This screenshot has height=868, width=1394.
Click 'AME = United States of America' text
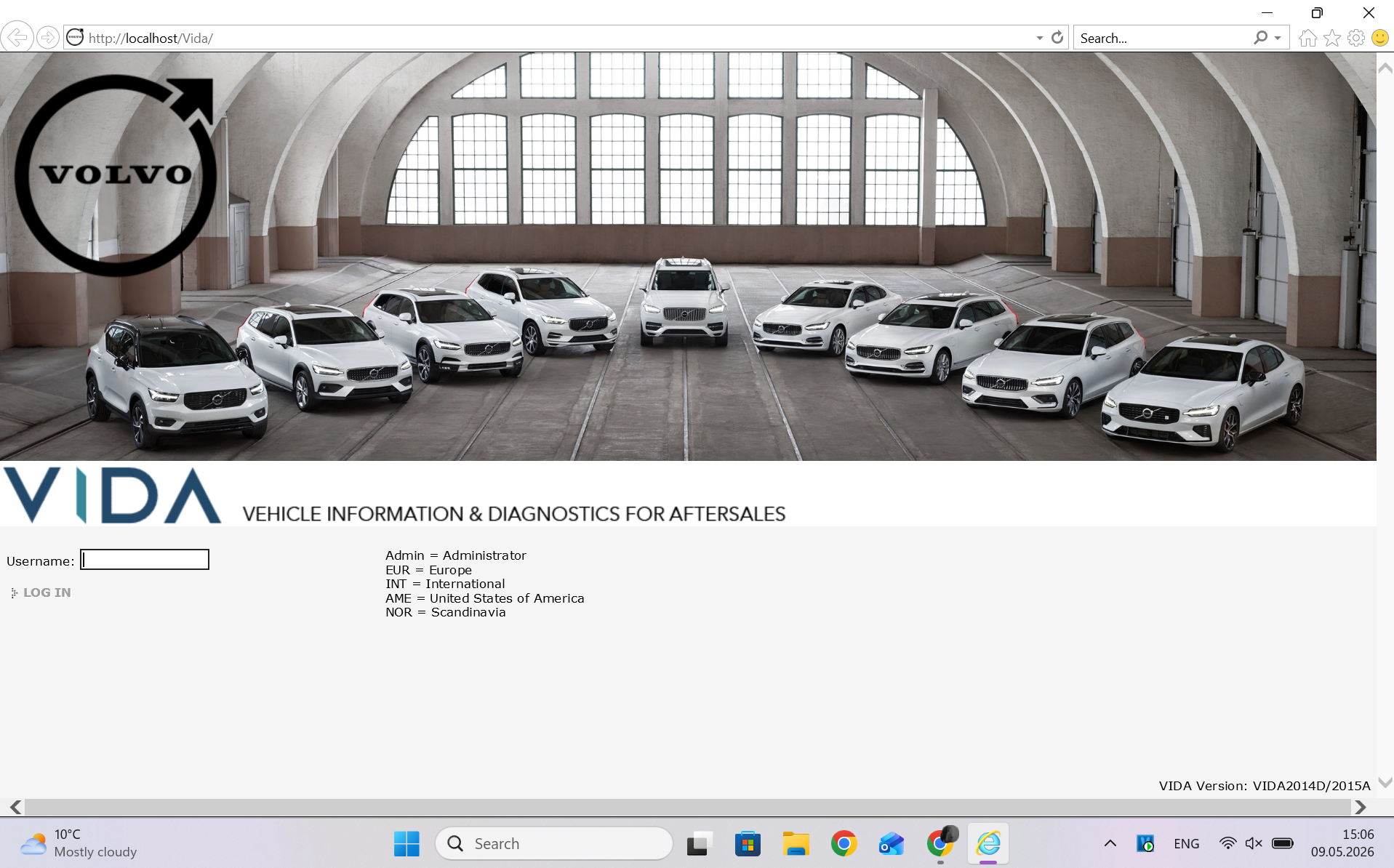[x=485, y=598]
